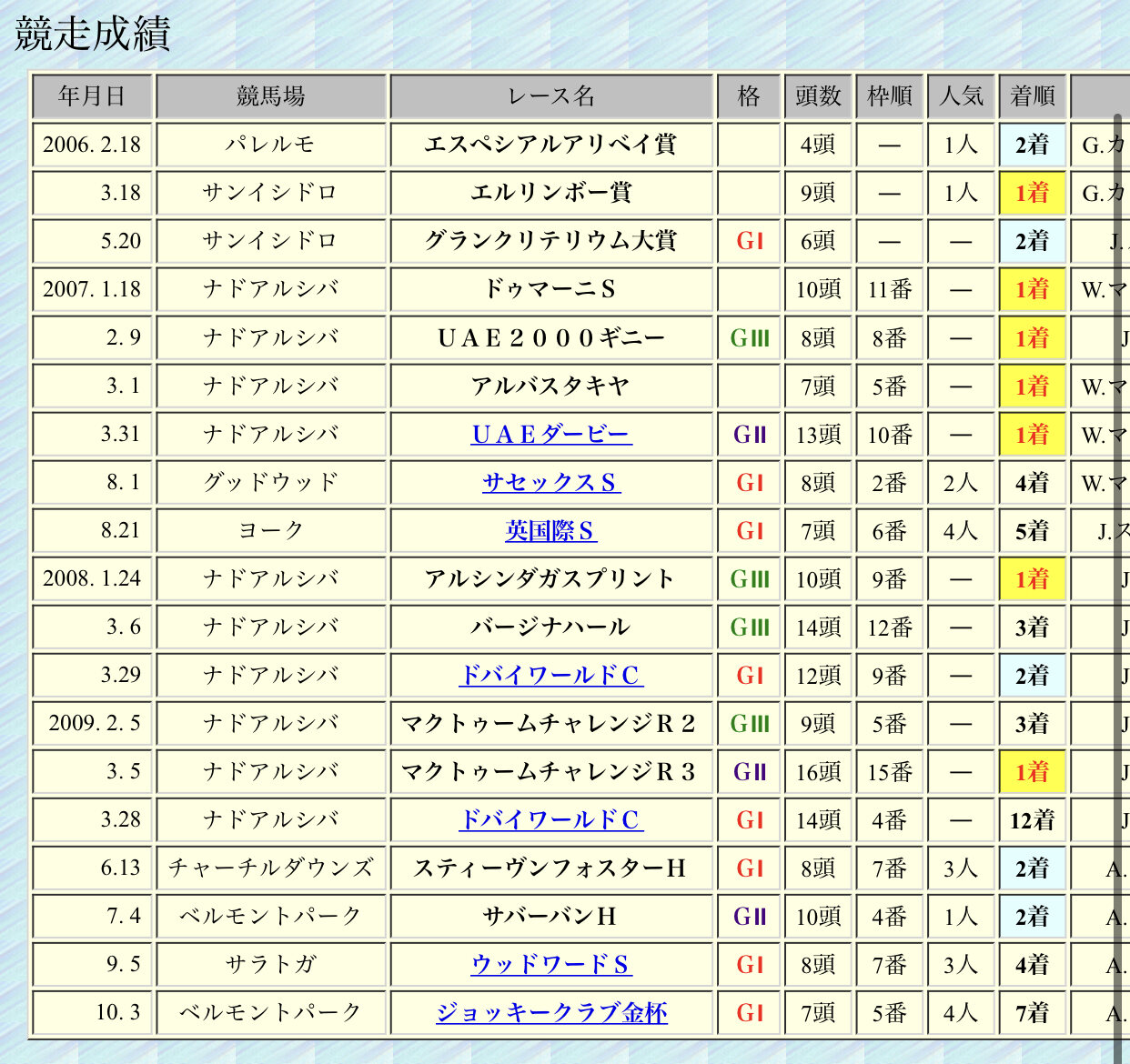Click the red GI grade in グランクリテリウム大賞 row
Screen dimensions: 1130x1064
coord(750,241)
